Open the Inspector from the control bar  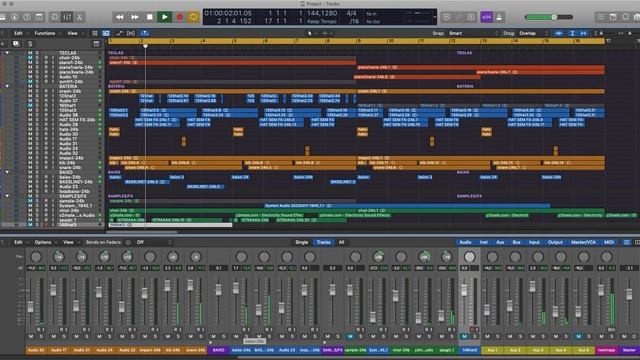click(x=15, y=17)
